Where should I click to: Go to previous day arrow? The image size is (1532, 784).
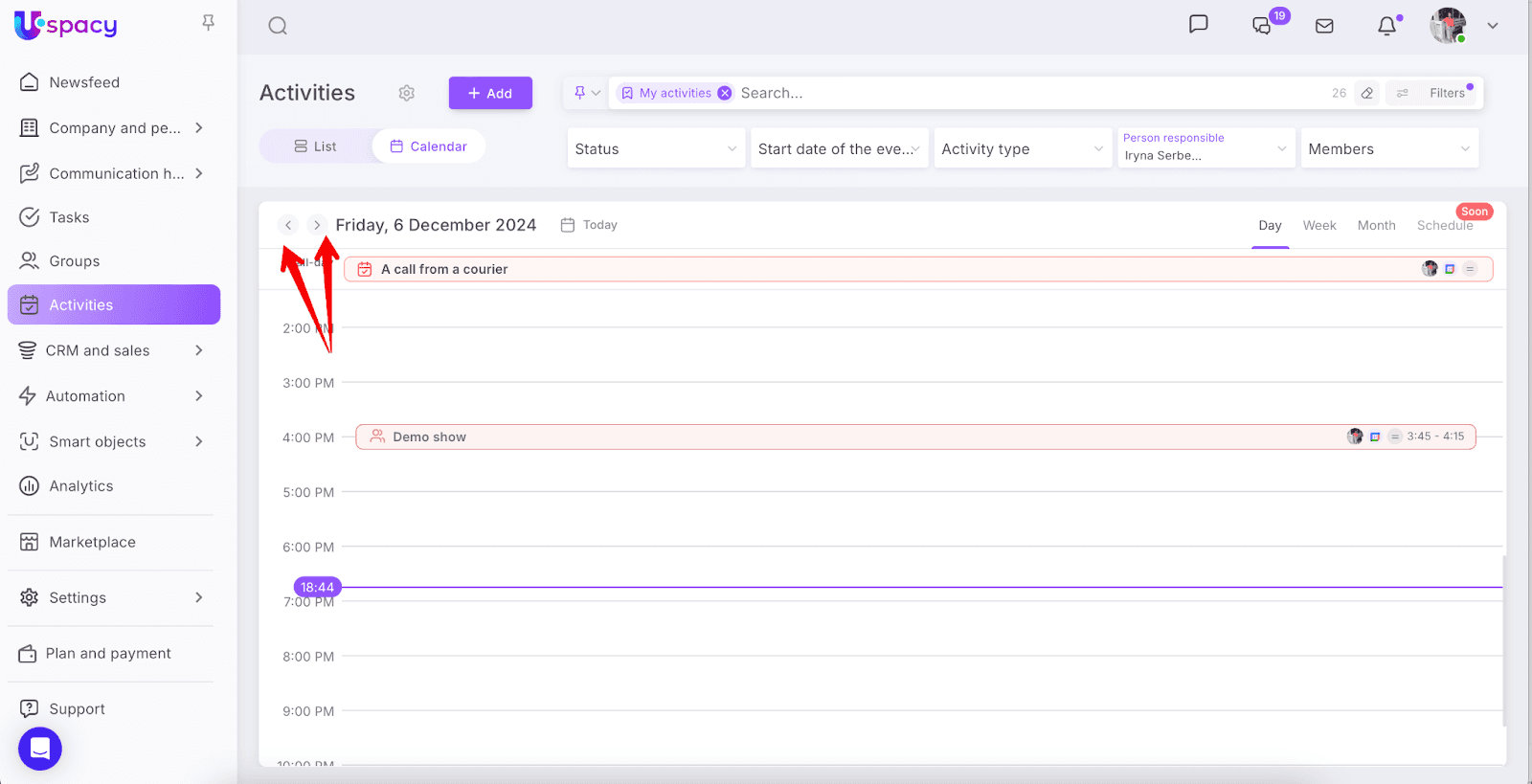pyautogui.click(x=288, y=225)
